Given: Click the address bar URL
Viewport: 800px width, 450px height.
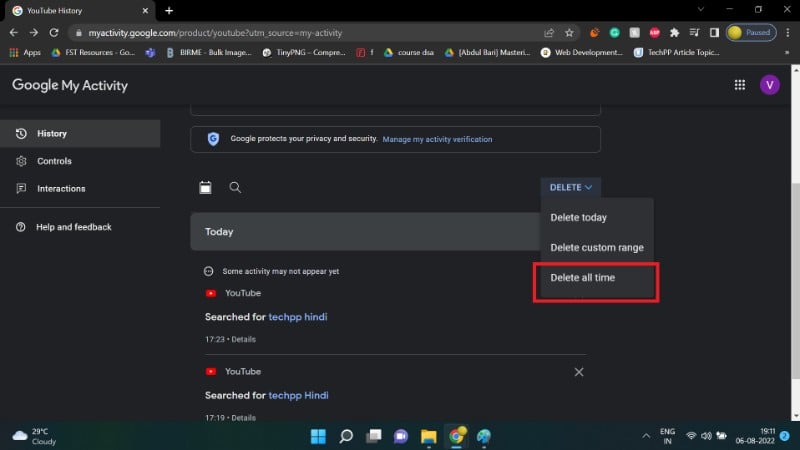Looking at the screenshot, I should (x=215, y=33).
